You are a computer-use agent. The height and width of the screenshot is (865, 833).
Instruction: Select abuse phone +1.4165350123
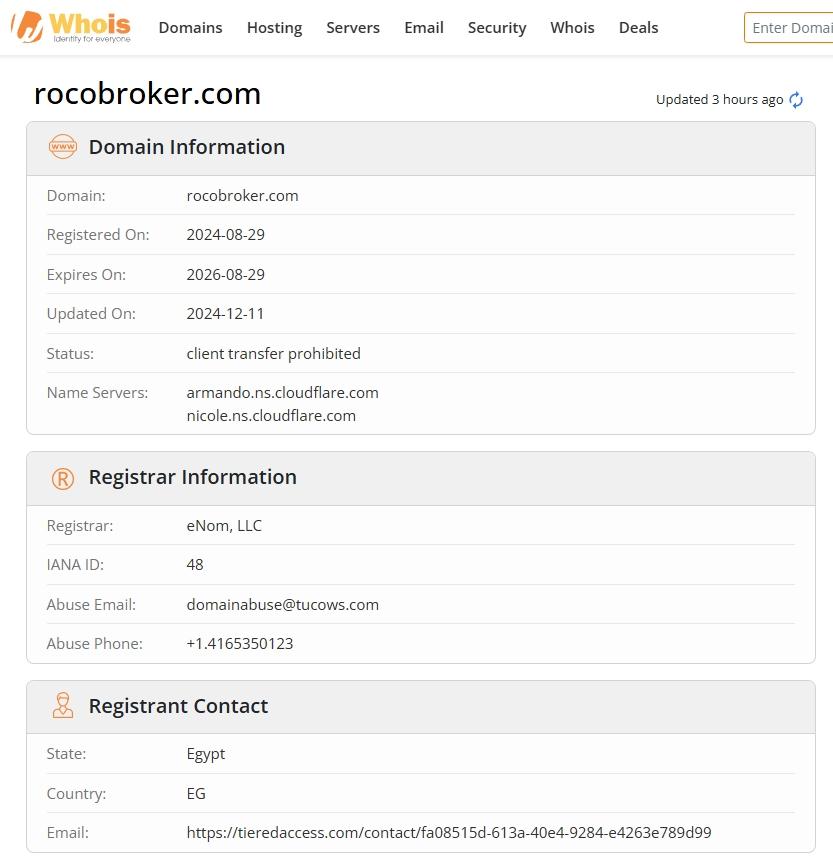point(240,644)
